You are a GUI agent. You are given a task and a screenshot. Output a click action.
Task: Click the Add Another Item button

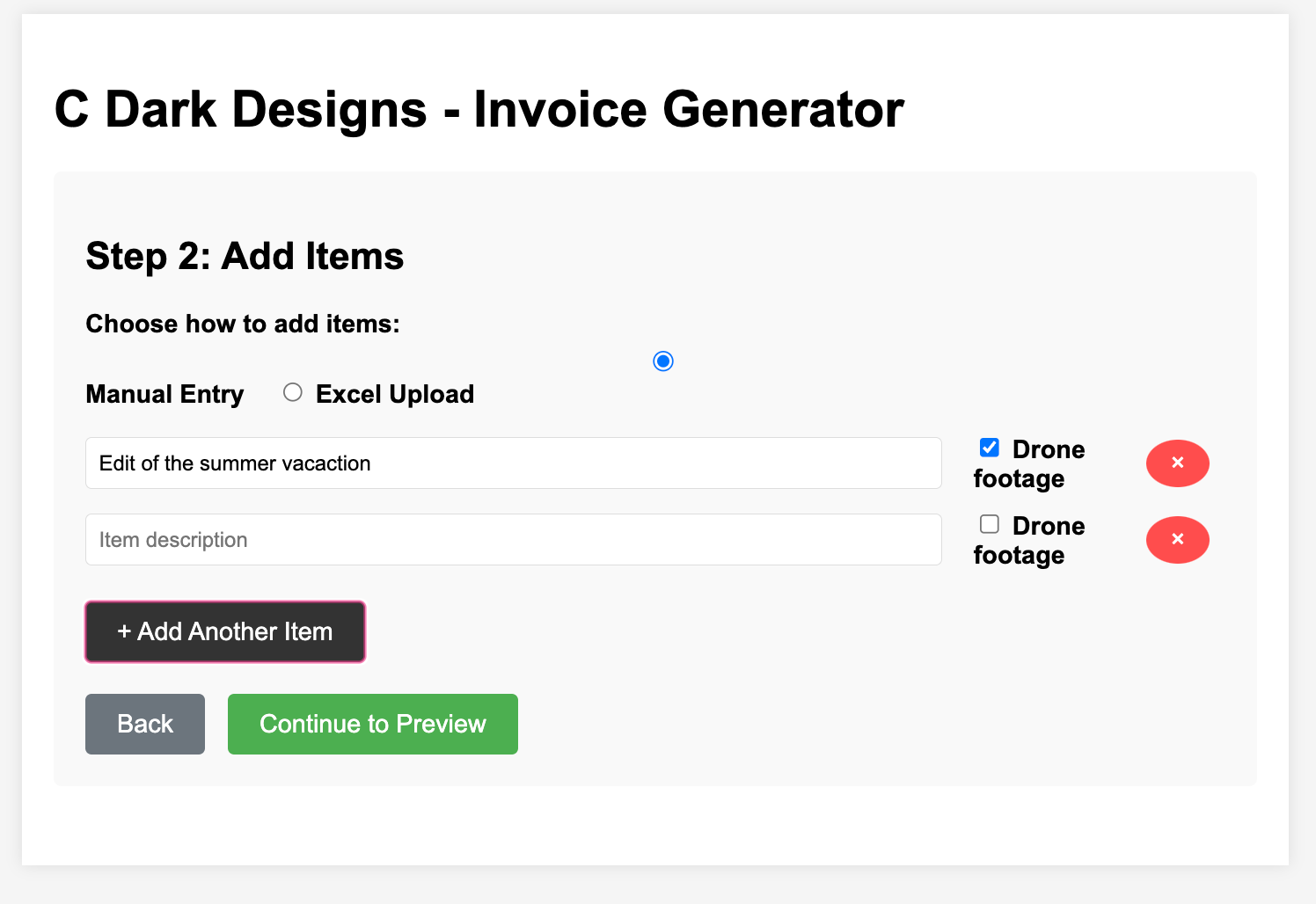coord(225,631)
